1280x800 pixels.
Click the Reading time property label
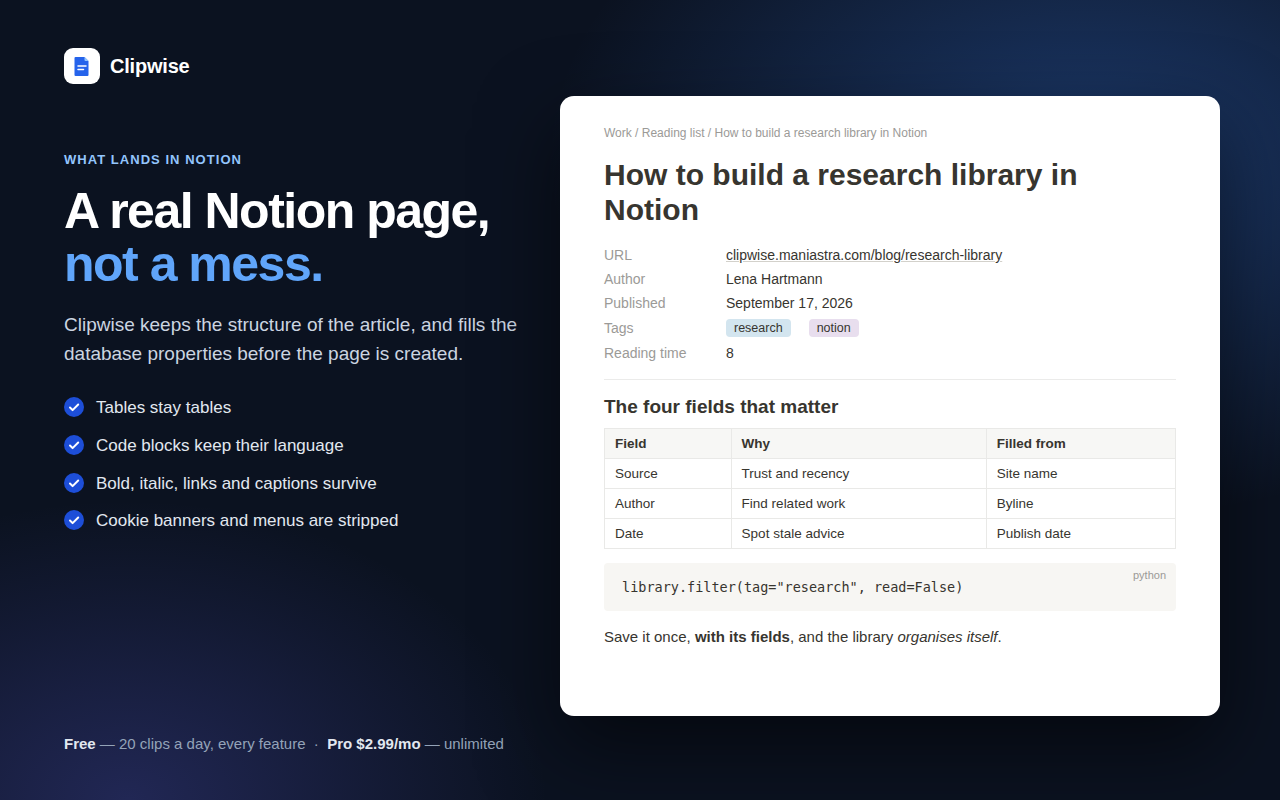tap(645, 353)
